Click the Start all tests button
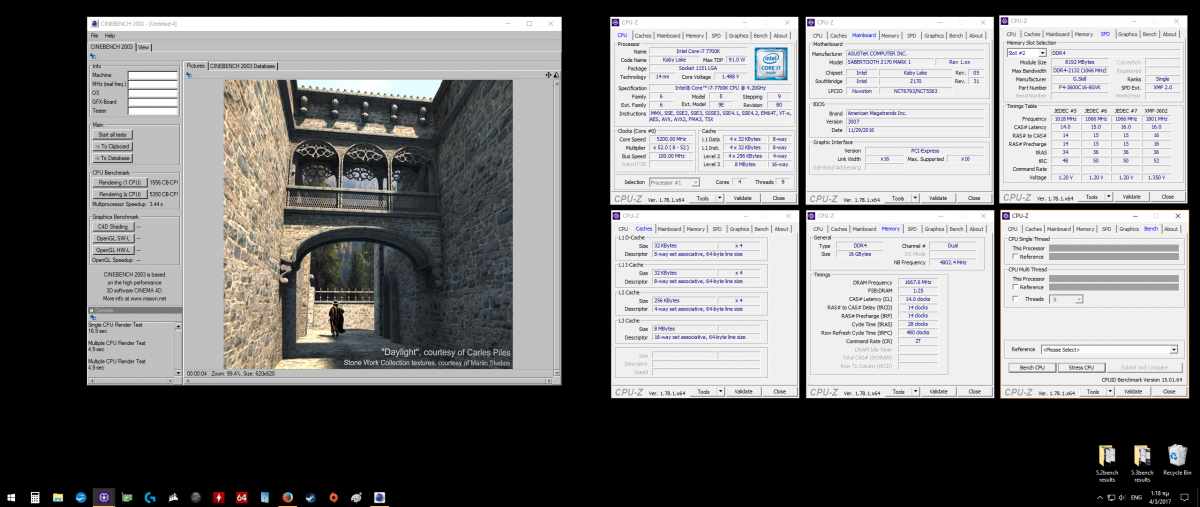1200x507 pixels. pos(112,134)
